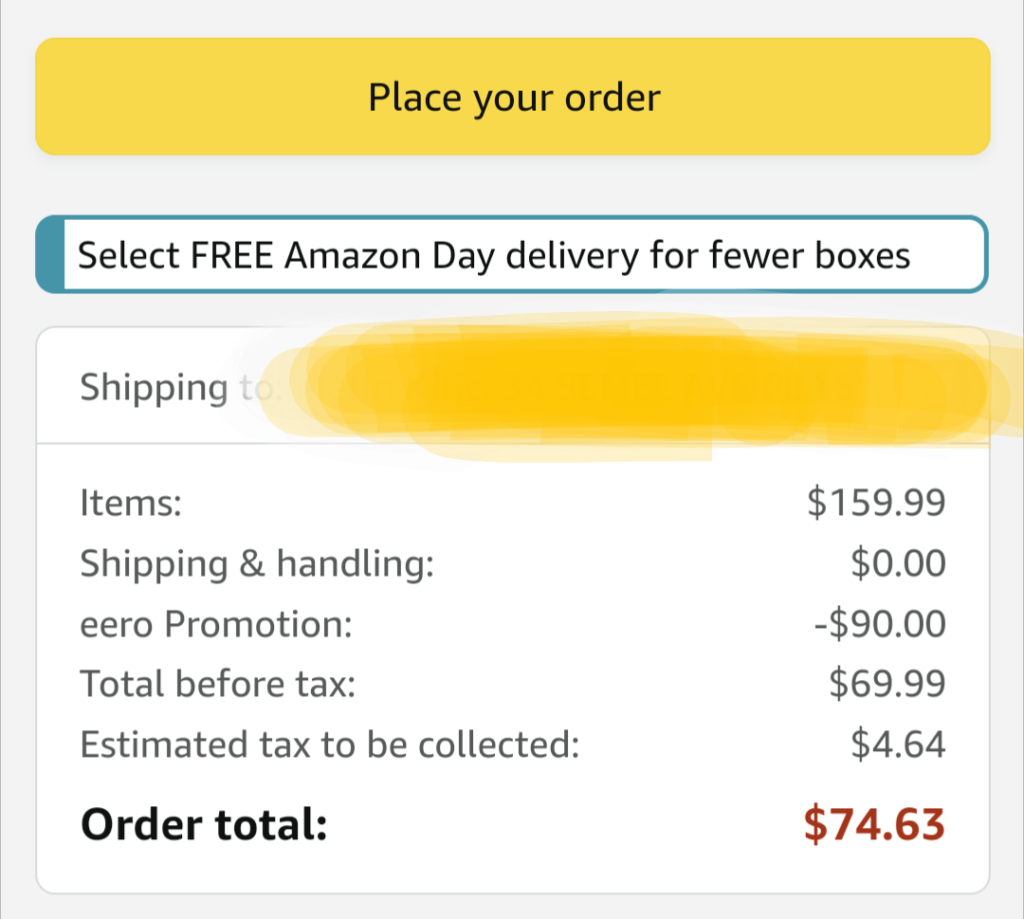Click the Shipping & handling label

[257, 564]
